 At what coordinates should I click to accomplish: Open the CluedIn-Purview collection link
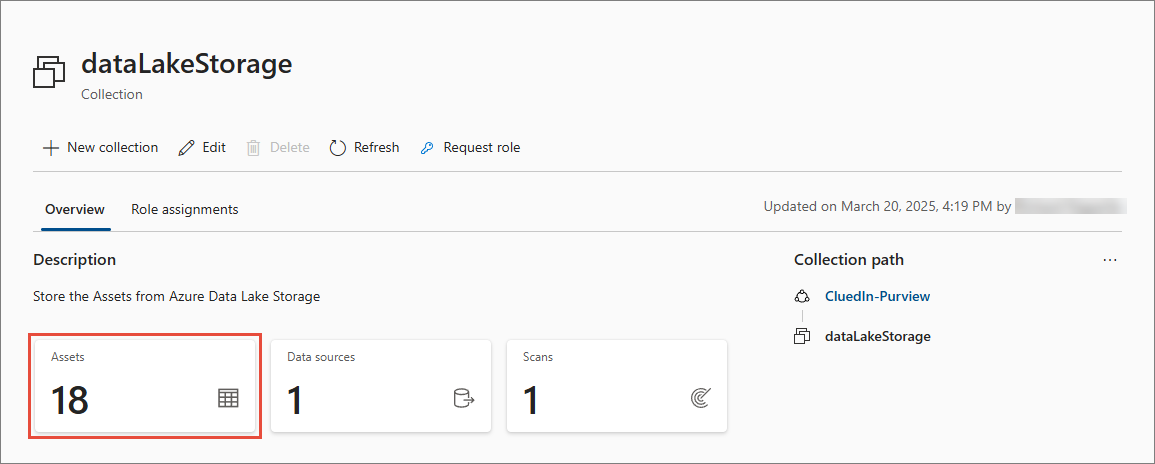(877, 296)
